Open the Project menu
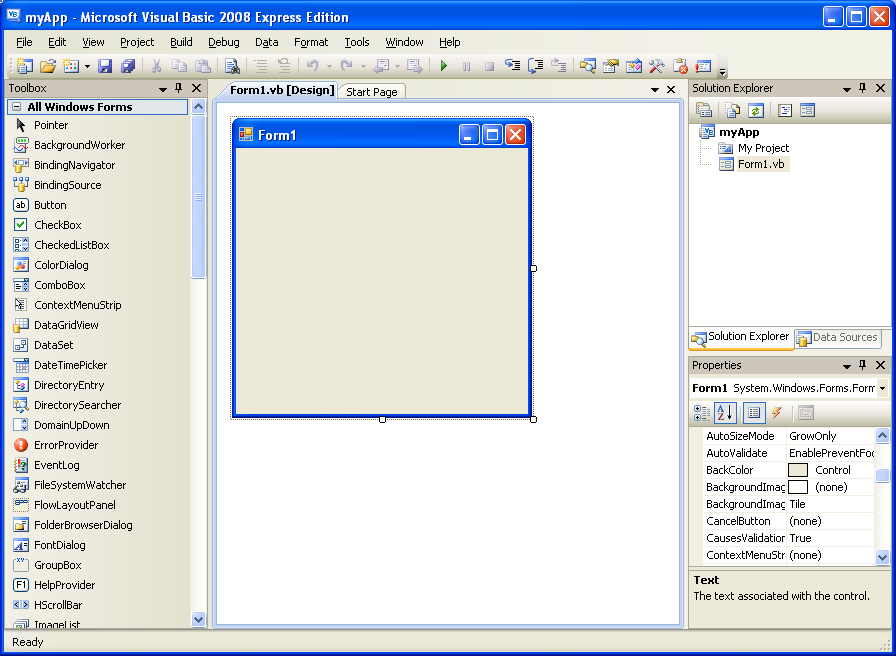The image size is (896, 656). [137, 42]
